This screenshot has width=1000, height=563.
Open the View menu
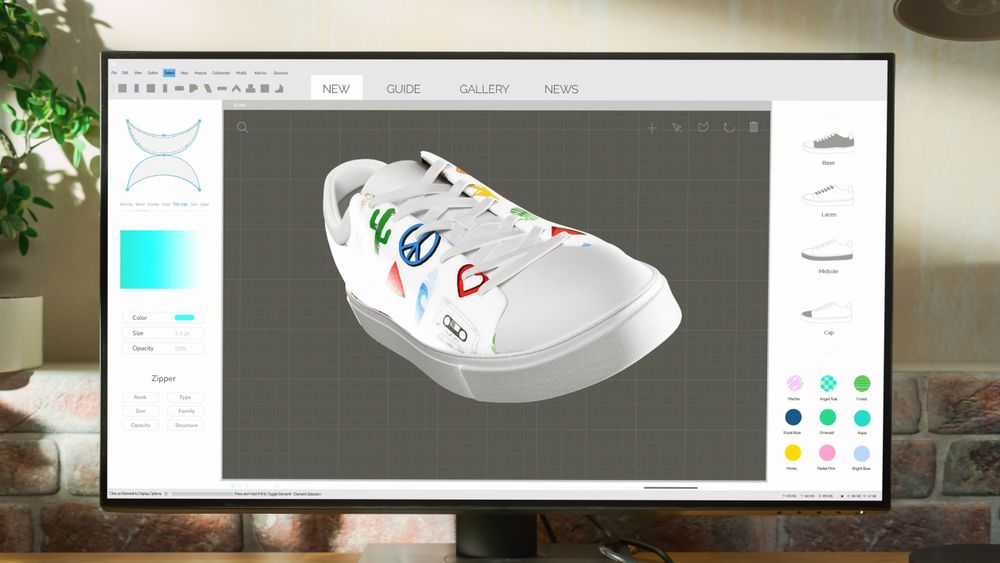click(138, 73)
